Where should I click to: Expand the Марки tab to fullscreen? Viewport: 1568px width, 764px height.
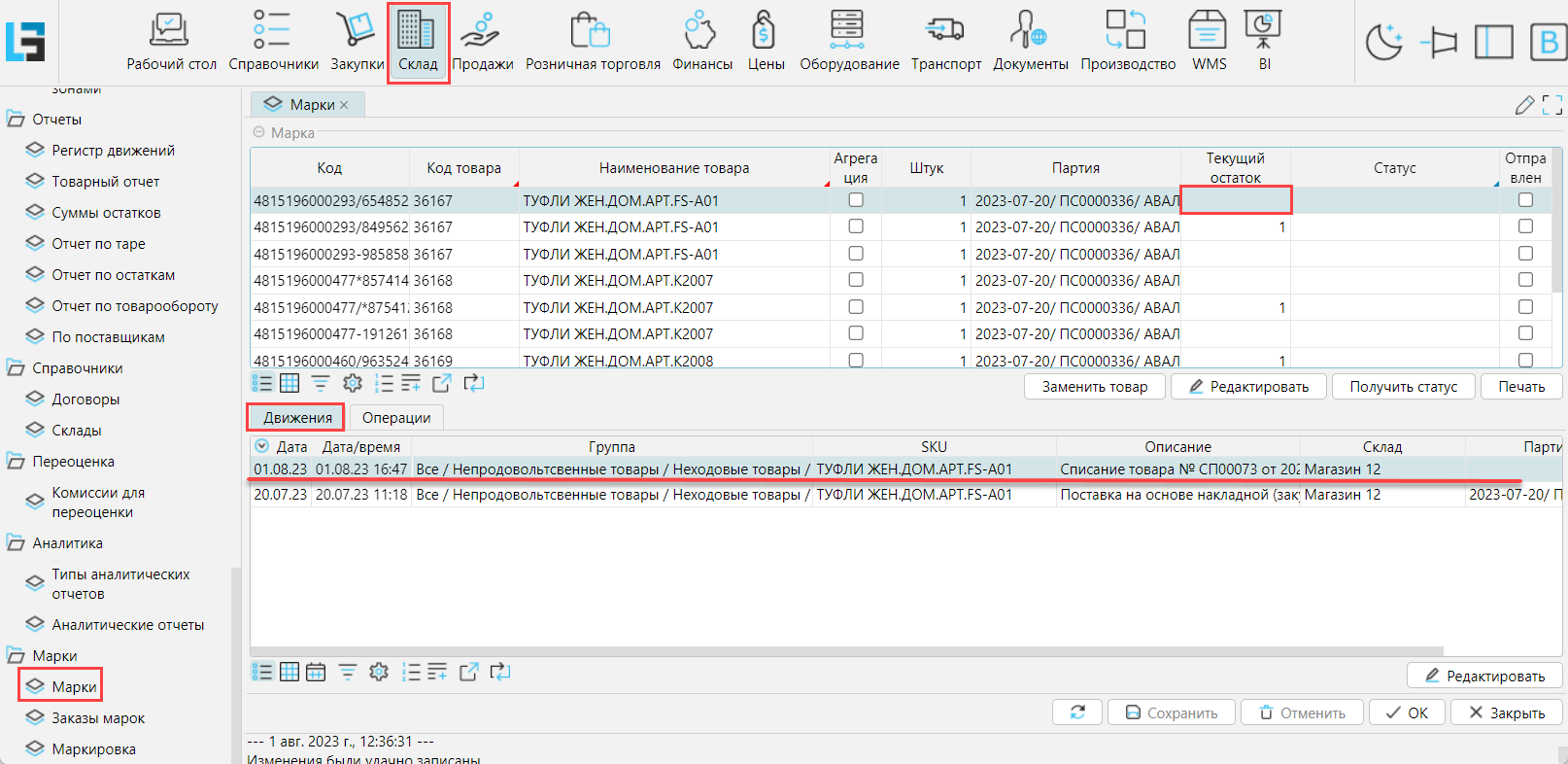pos(1552,105)
